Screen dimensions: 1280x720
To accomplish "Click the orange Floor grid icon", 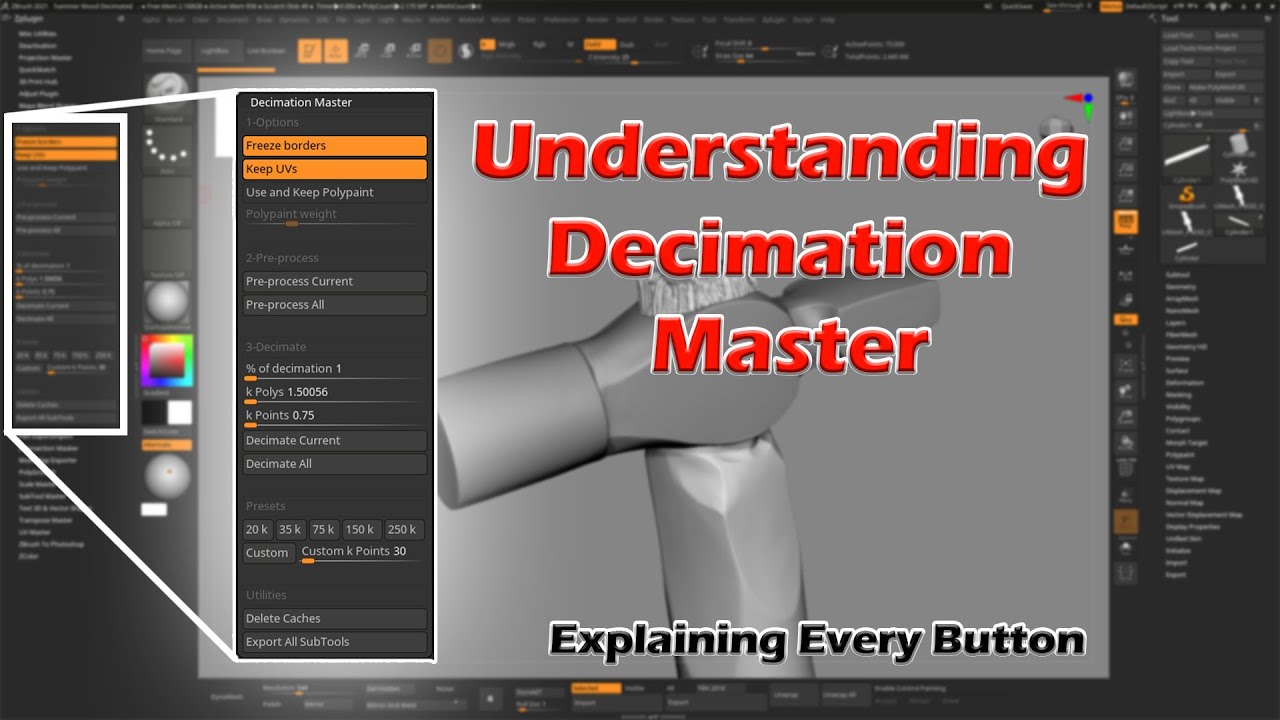I will [1126, 222].
